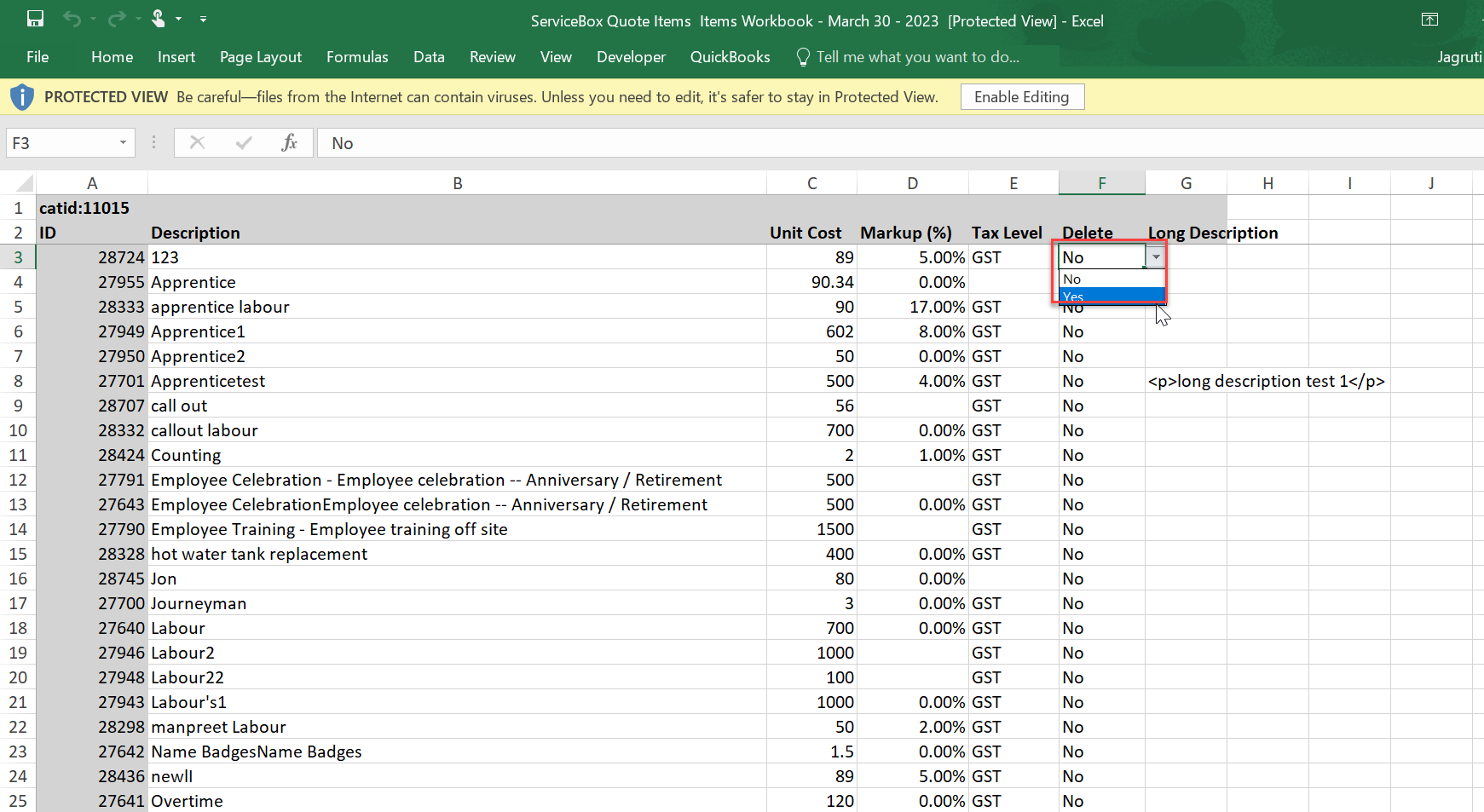Open Customize Quick Access Toolbar dropdown
This screenshot has width=1484, height=812.
203,19
